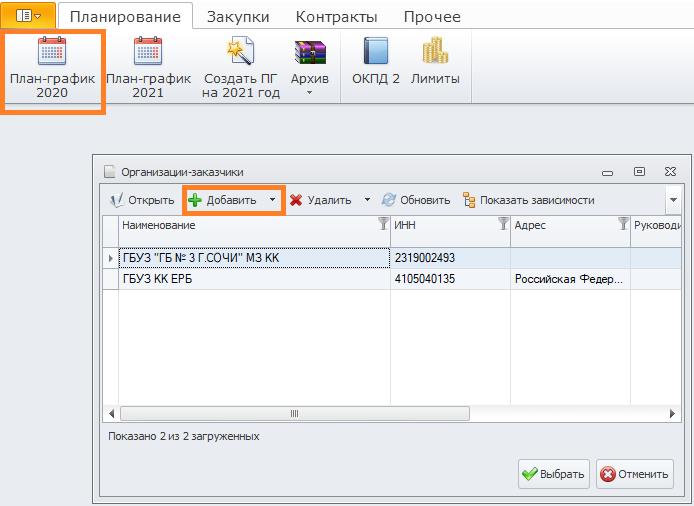694x506 pixels.
Task: Open filter for Наименование column
Action: click(383, 224)
